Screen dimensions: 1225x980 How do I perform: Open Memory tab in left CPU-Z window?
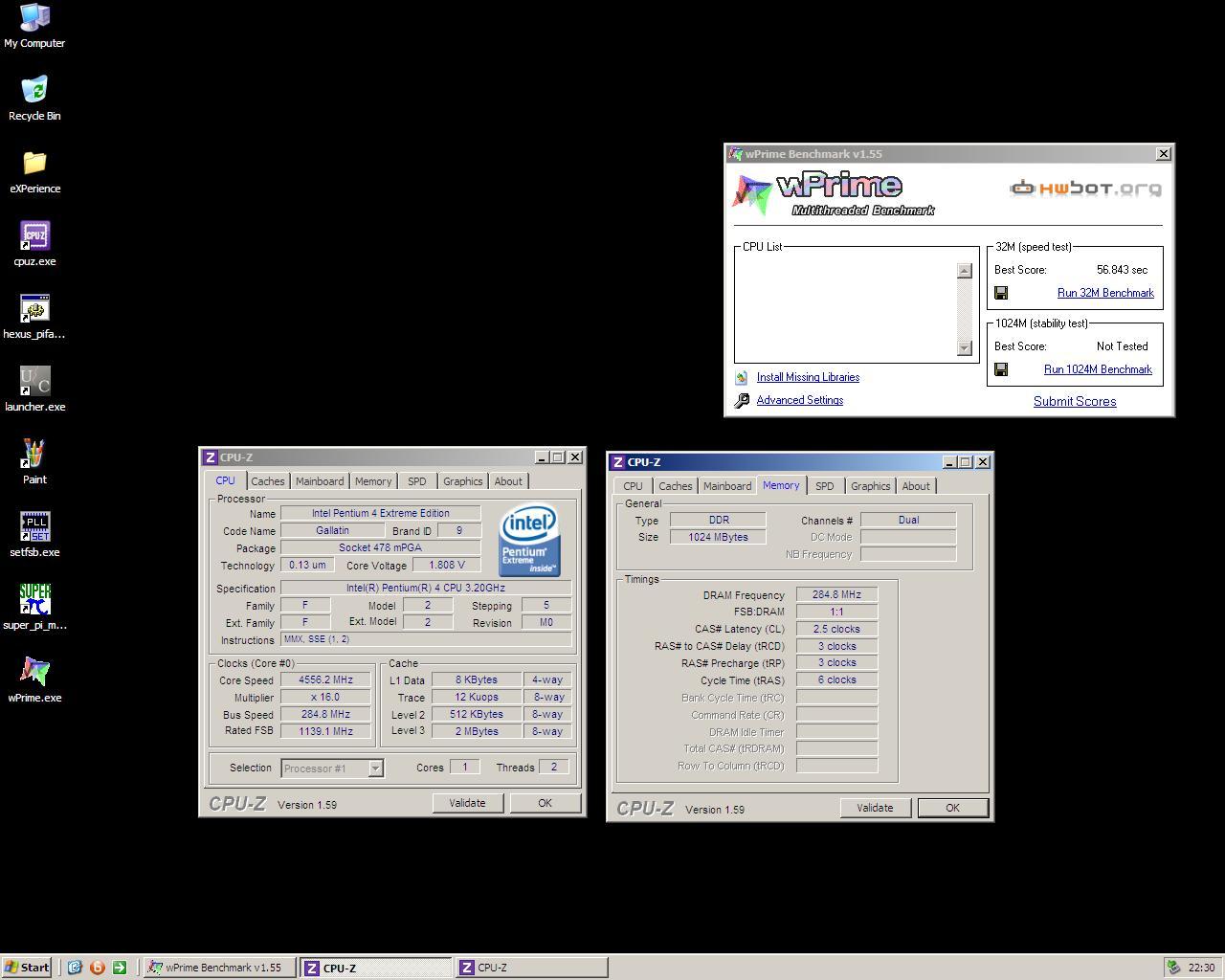pos(373,481)
